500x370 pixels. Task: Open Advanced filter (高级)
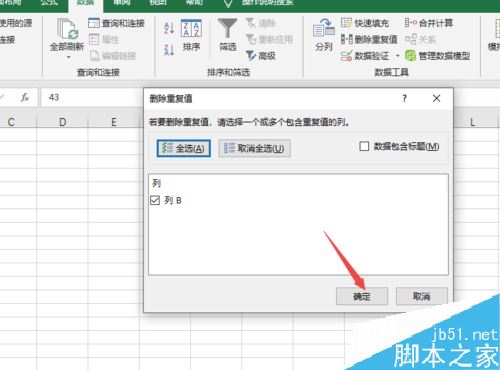261,56
